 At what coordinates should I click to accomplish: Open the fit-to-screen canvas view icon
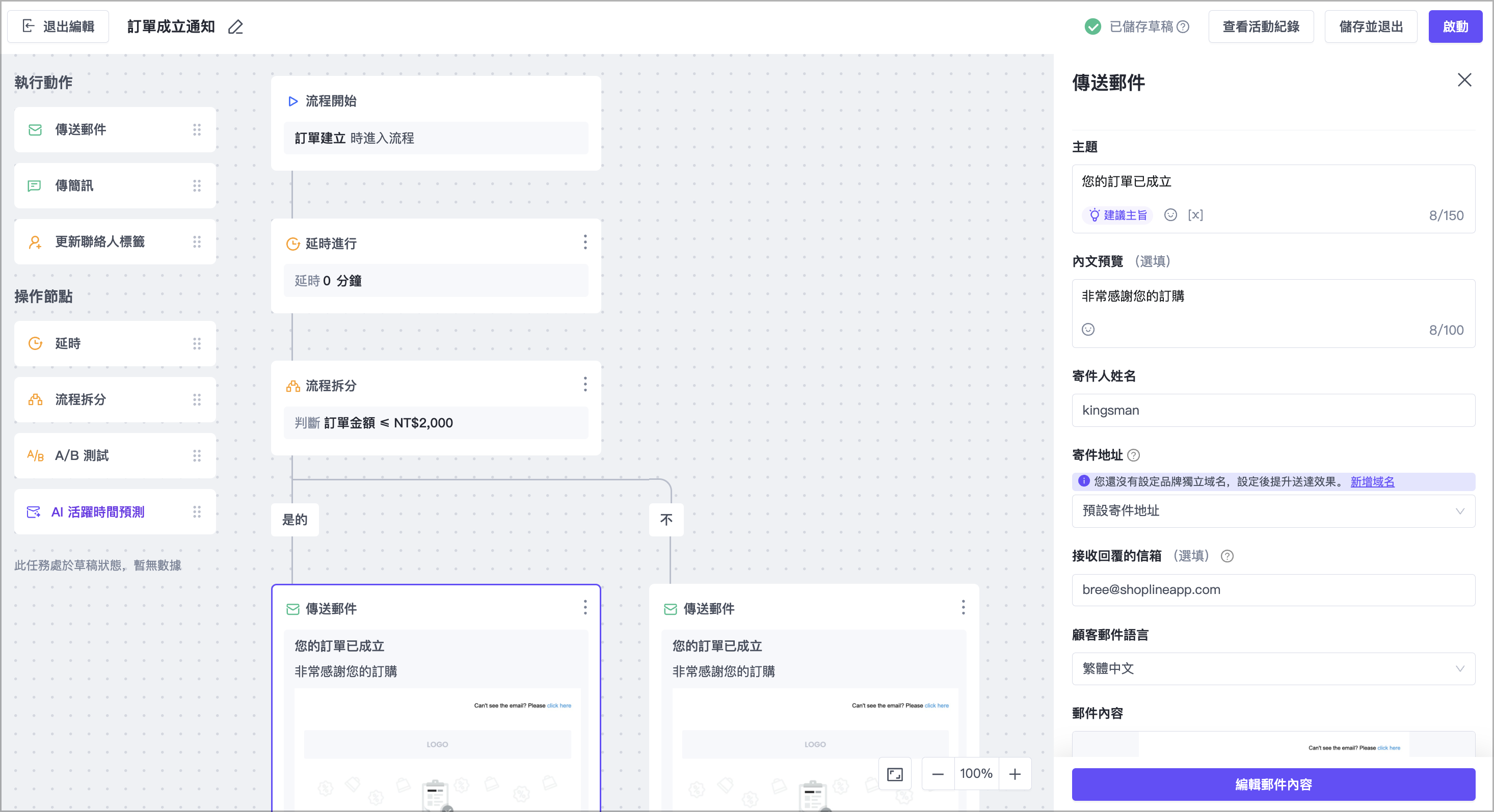[895, 774]
